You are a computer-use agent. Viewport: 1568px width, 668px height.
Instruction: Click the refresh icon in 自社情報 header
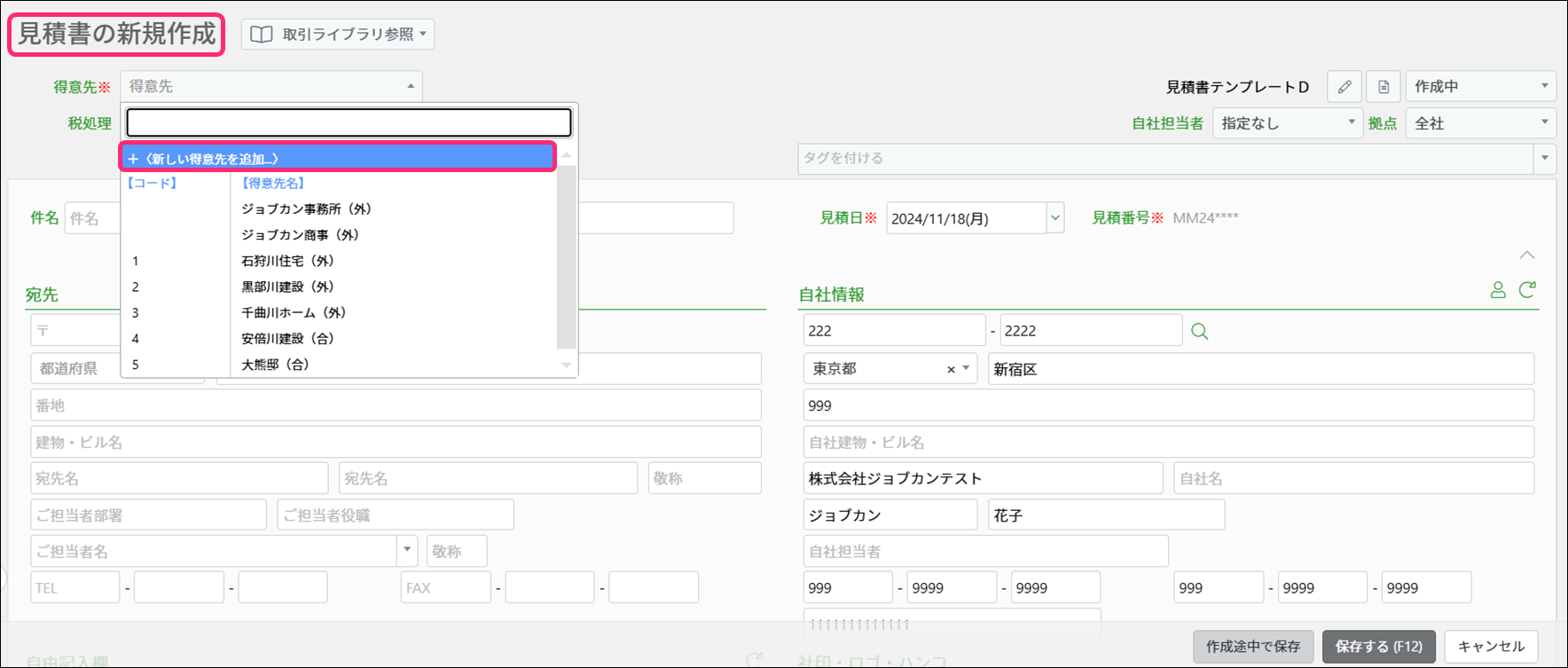(1527, 290)
